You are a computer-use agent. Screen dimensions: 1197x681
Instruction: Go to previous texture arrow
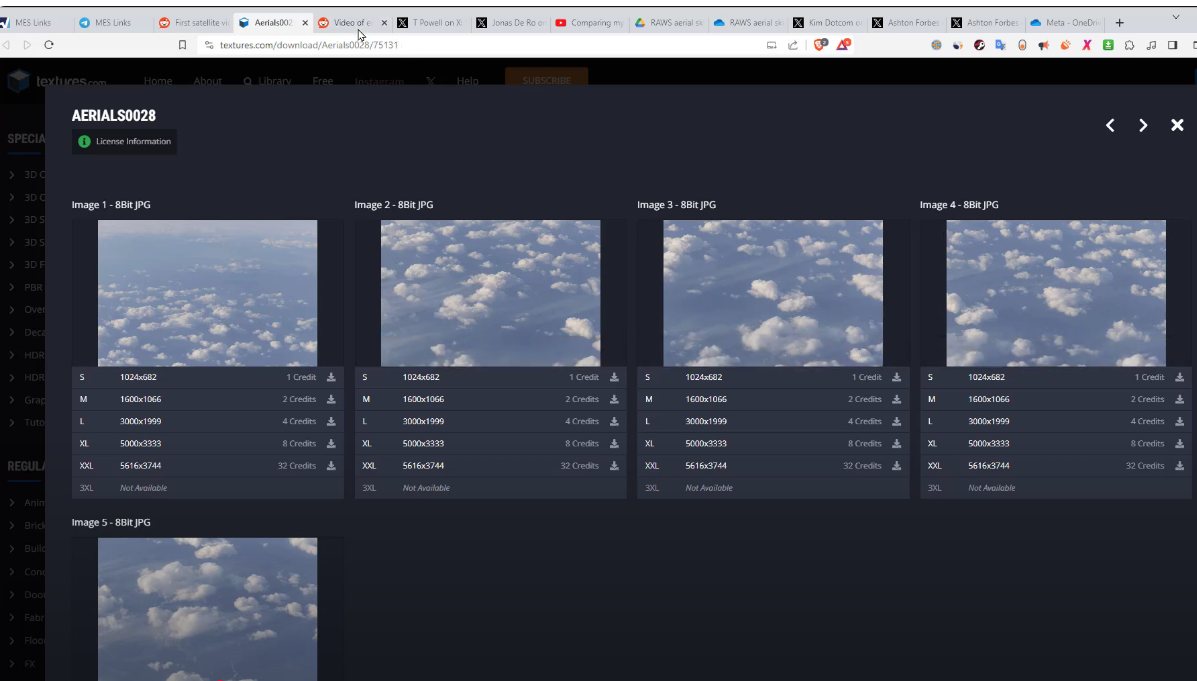tap(1110, 125)
